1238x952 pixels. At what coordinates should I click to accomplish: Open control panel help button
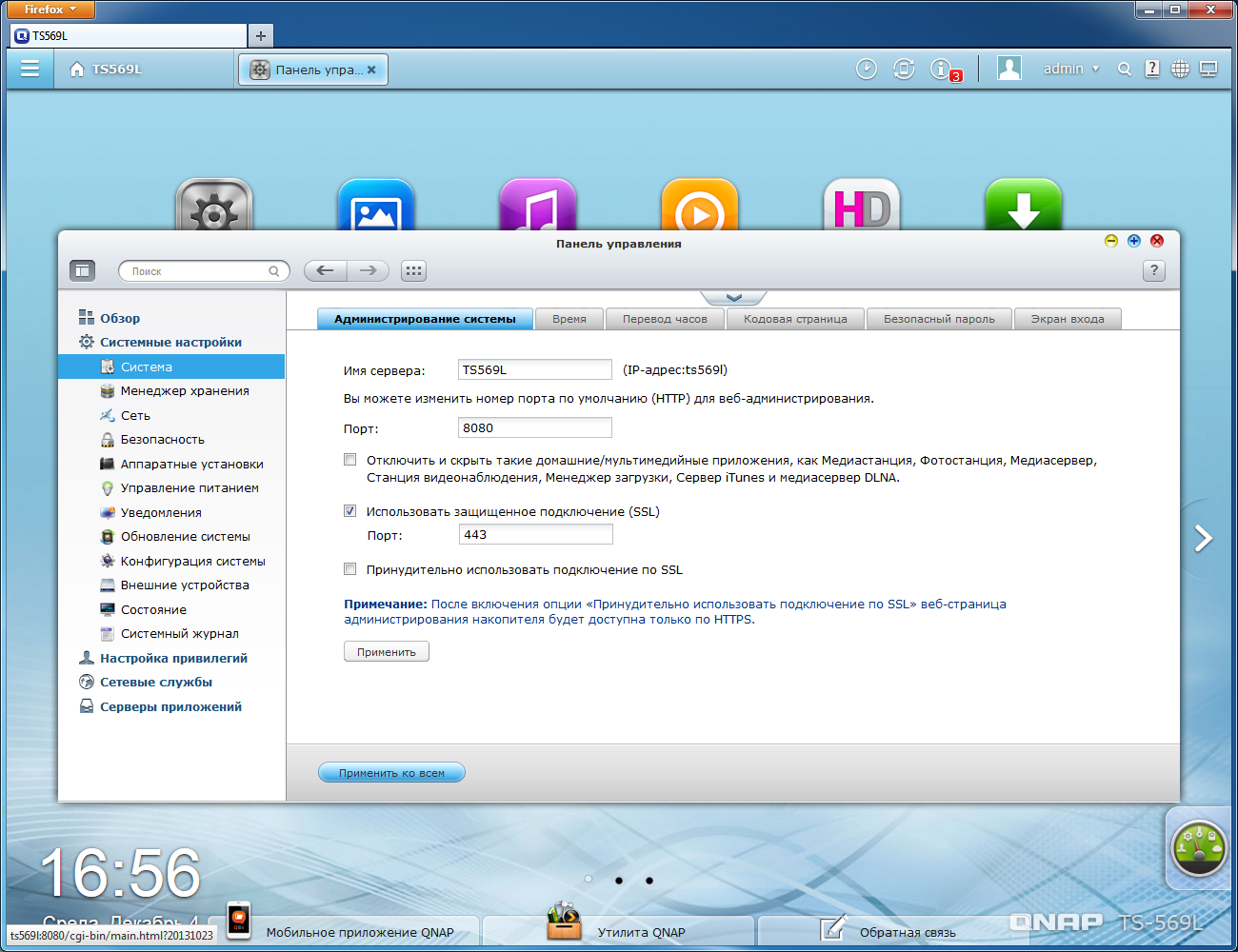[1154, 271]
